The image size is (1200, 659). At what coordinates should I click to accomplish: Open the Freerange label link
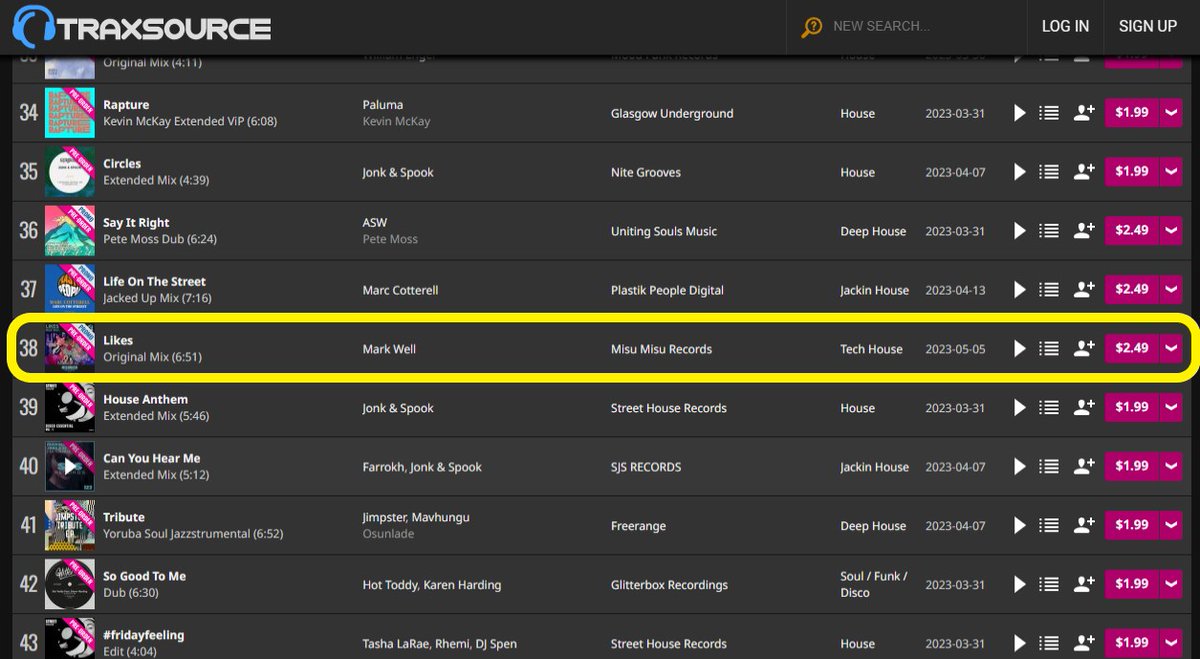(x=638, y=526)
